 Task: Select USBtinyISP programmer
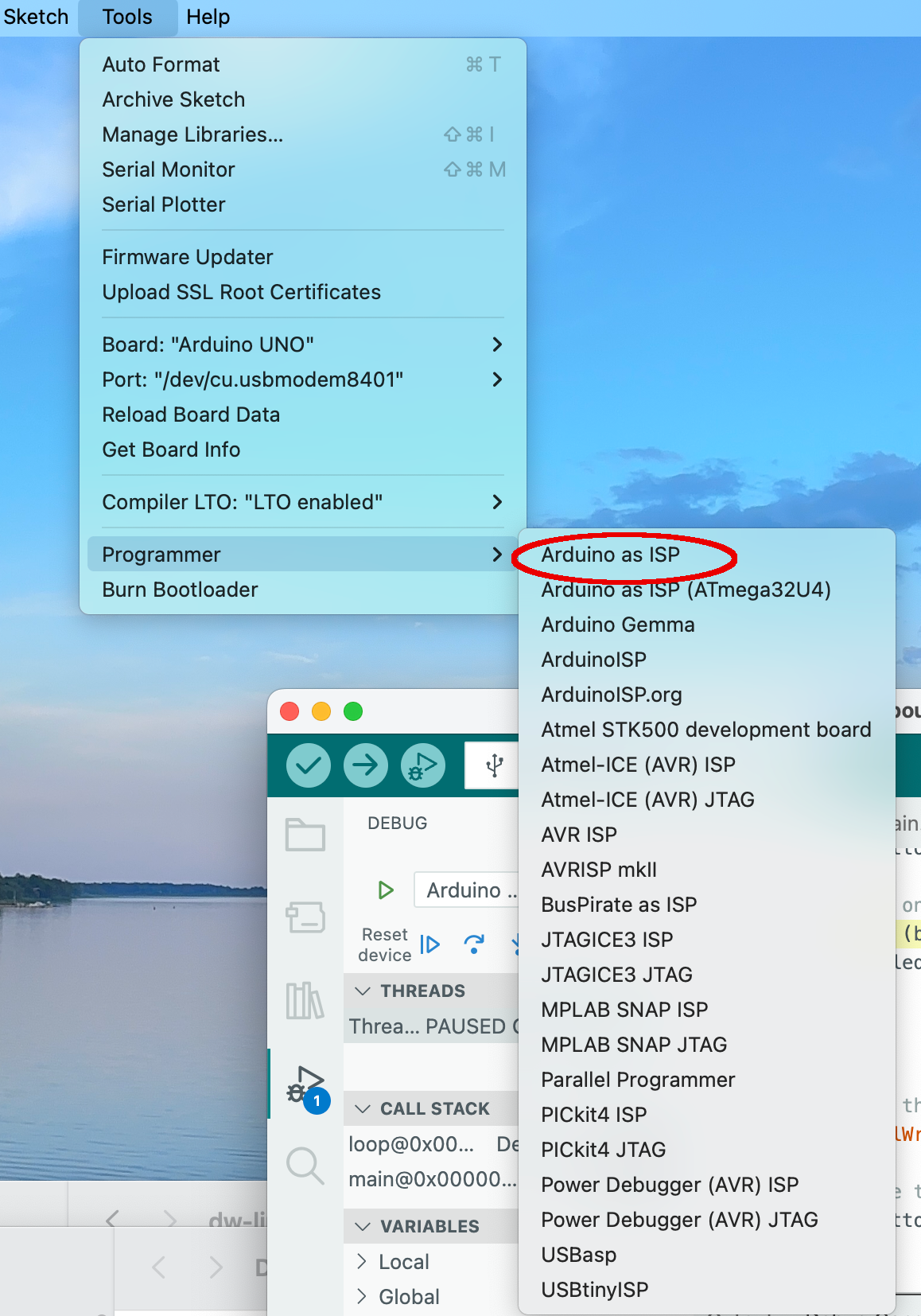[707, 1290]
